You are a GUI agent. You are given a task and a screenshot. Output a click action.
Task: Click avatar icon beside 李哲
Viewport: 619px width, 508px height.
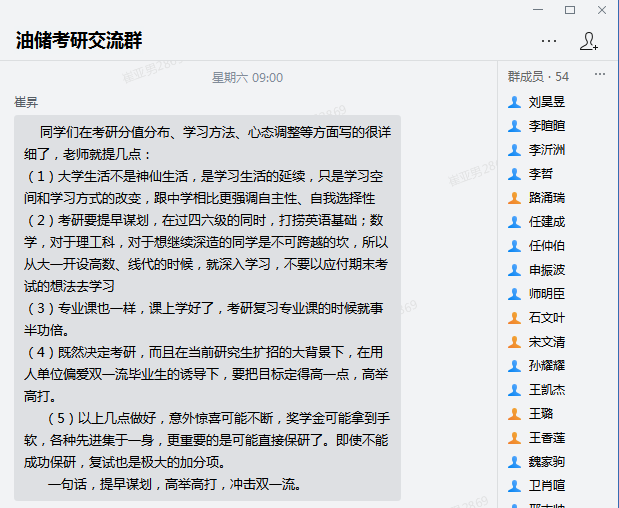pos(515,174)
